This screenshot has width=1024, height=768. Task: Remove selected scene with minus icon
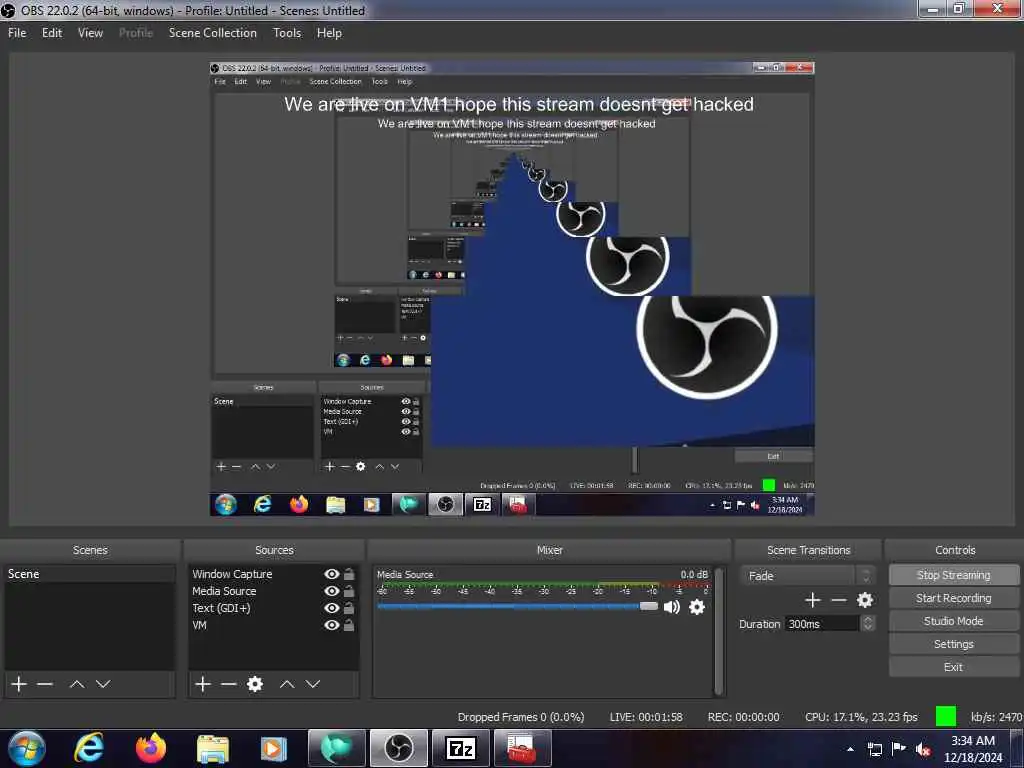pos(45,684)
